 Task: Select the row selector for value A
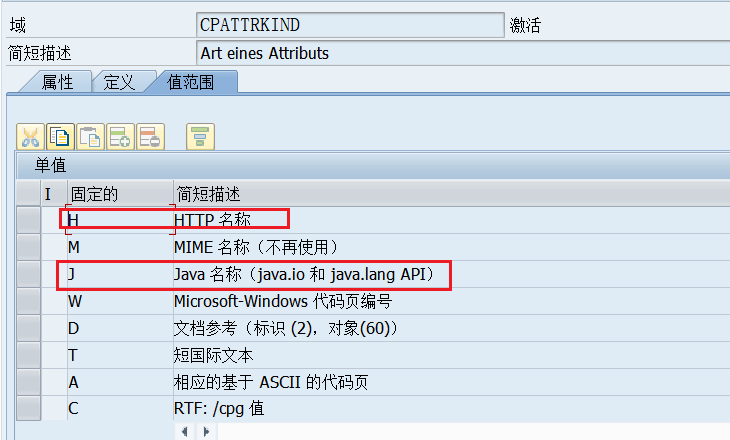coord(28,382)
